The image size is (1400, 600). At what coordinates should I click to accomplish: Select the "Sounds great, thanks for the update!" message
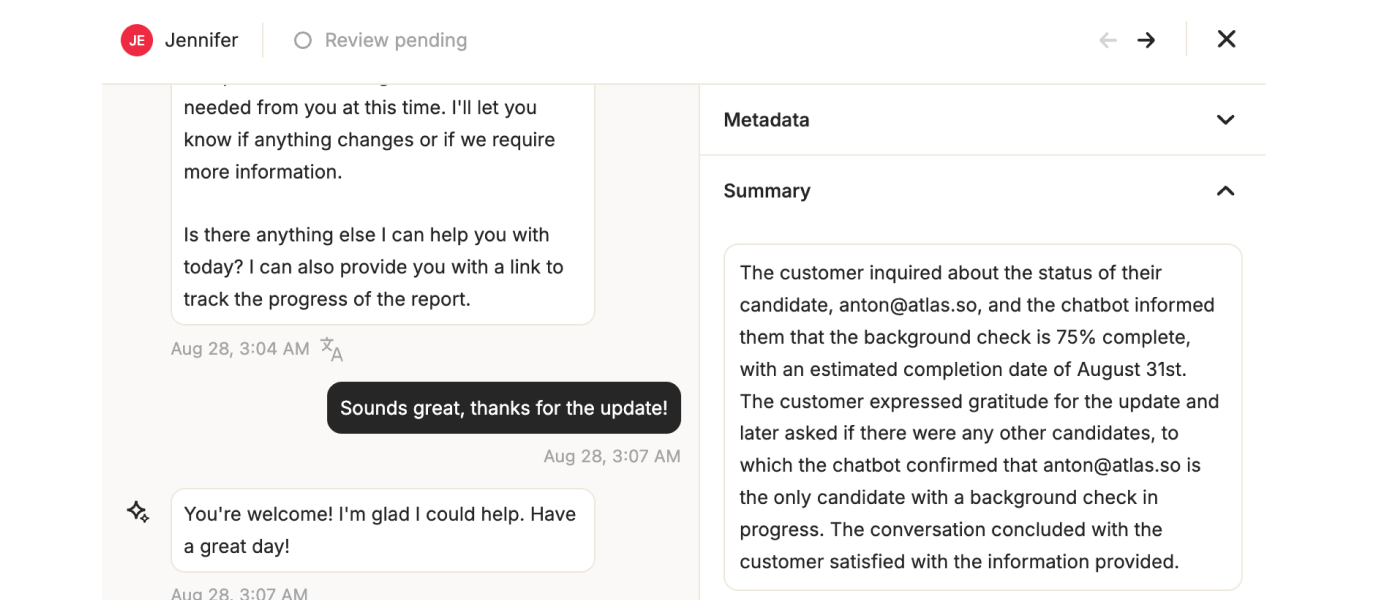pyautogui.click(x=504, y=408)
